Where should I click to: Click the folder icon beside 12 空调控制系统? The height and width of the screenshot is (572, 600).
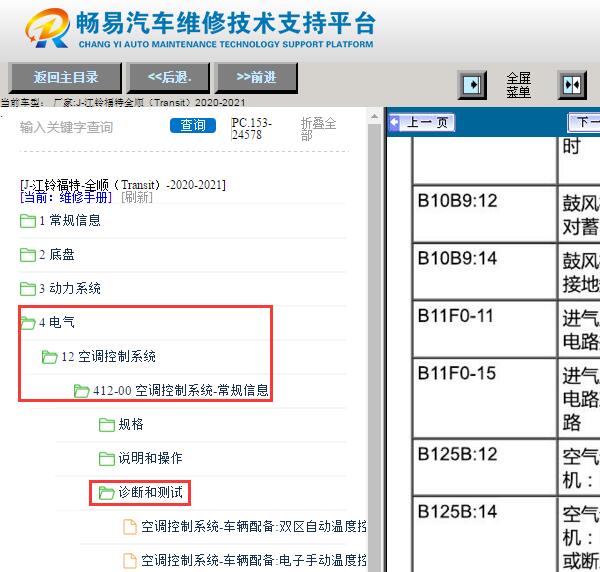pyautogui.click(x=49, y=357)
